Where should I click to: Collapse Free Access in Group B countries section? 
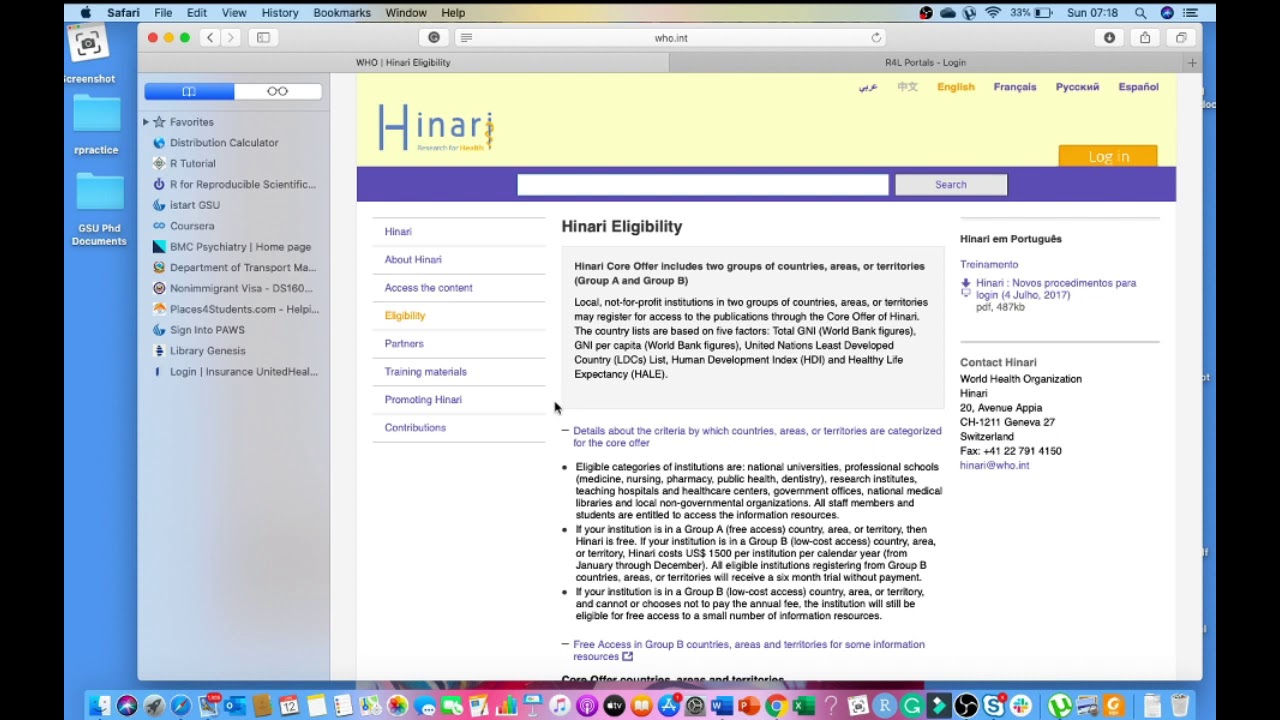coord(749,650)
